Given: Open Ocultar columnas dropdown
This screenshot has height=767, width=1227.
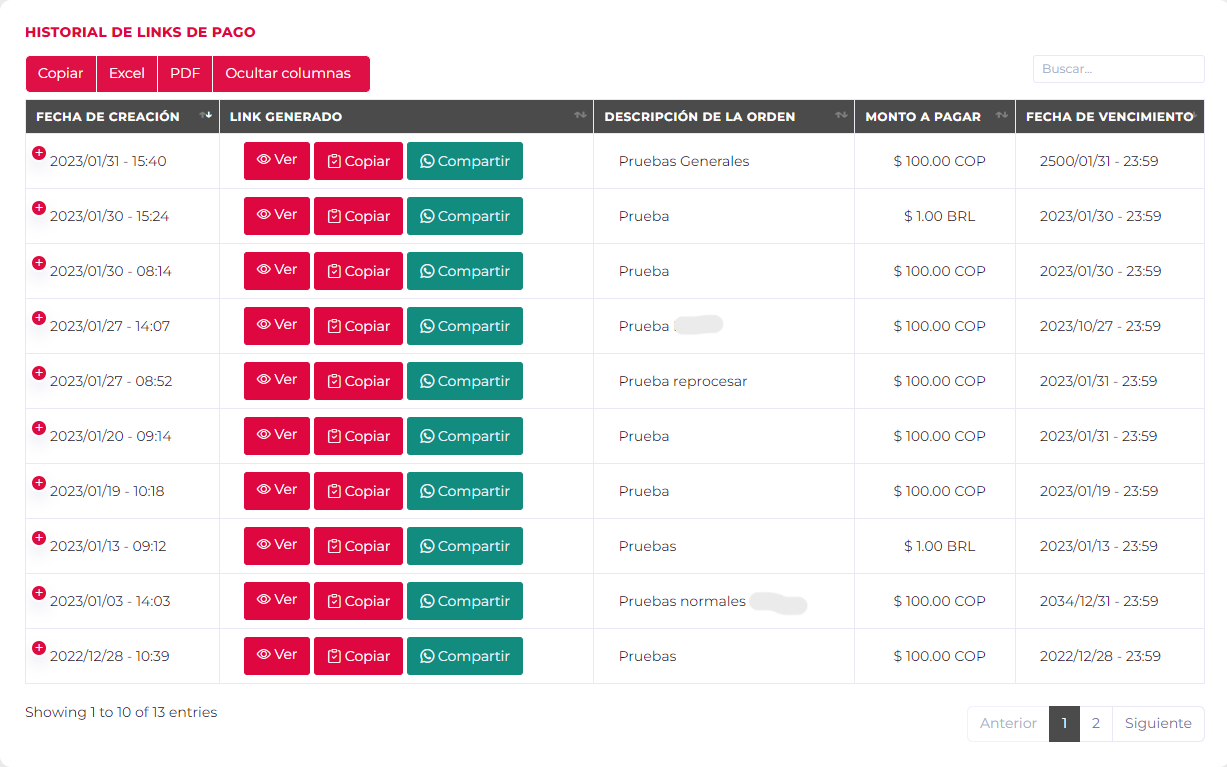Looking at the screenshot, I should (290, 74).
